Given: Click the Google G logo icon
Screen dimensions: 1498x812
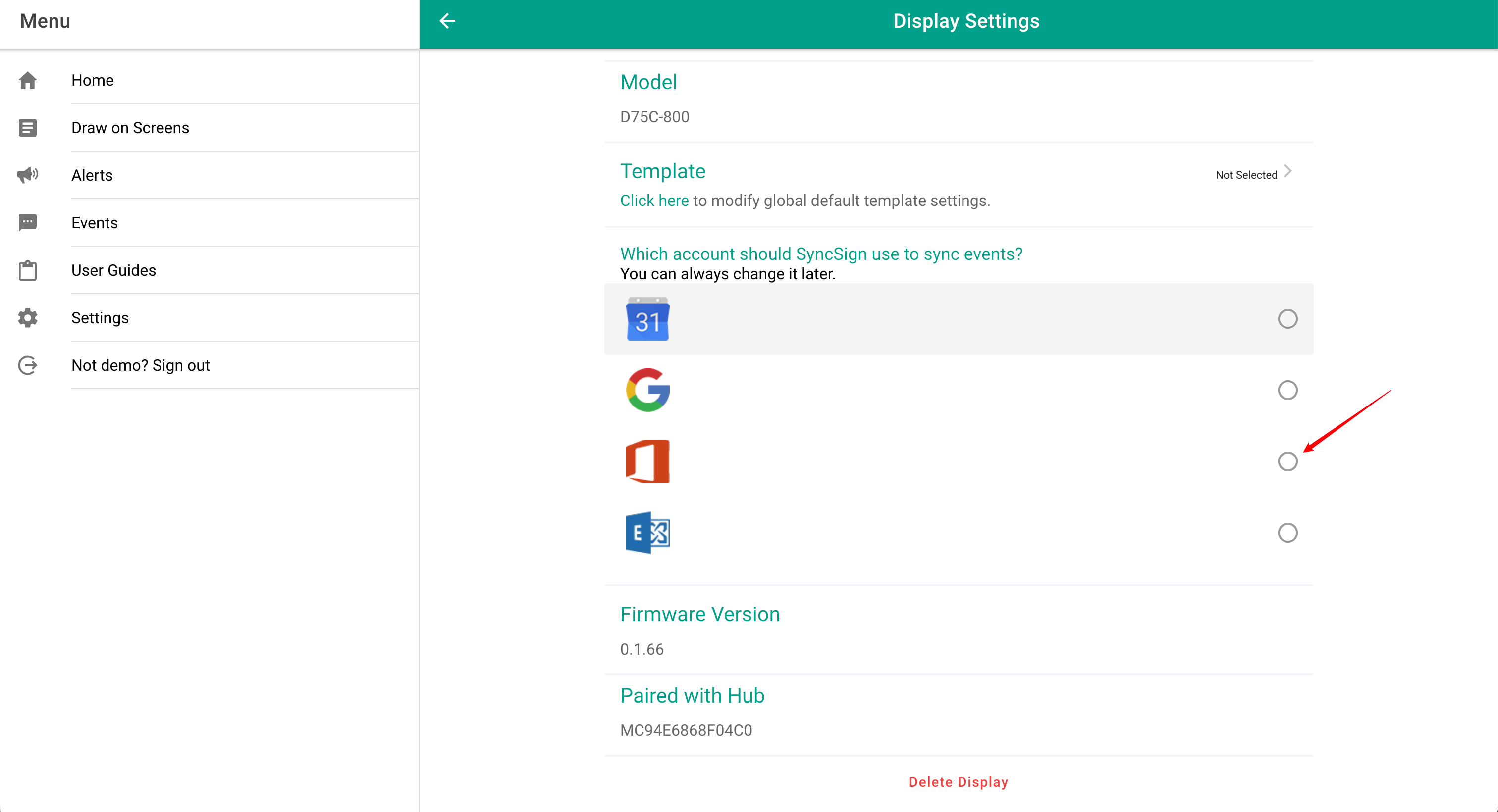Looking at the screenshot, I should [647, 390].
